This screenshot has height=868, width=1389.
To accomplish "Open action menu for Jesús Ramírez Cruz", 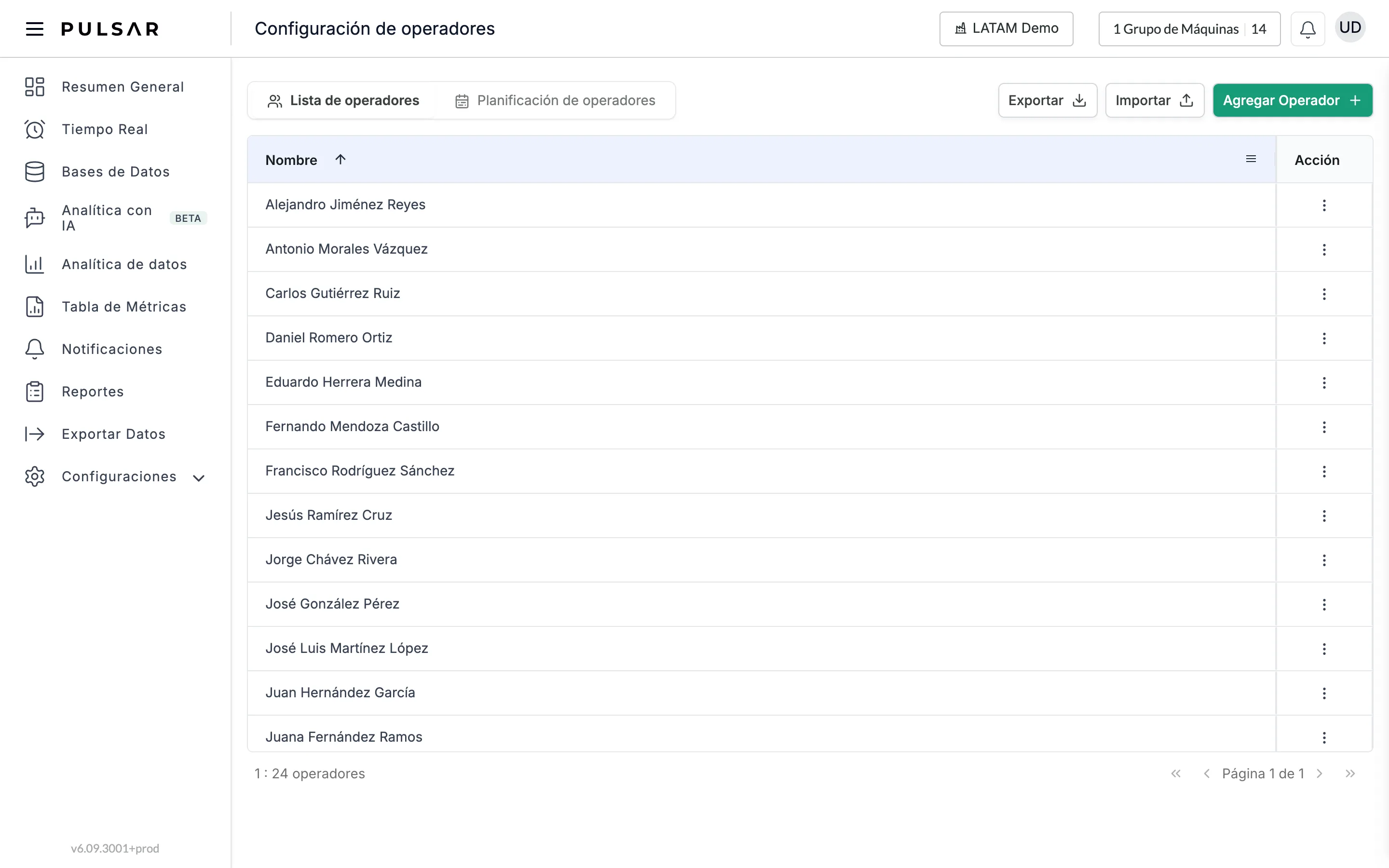I will tap(1324, 515).
